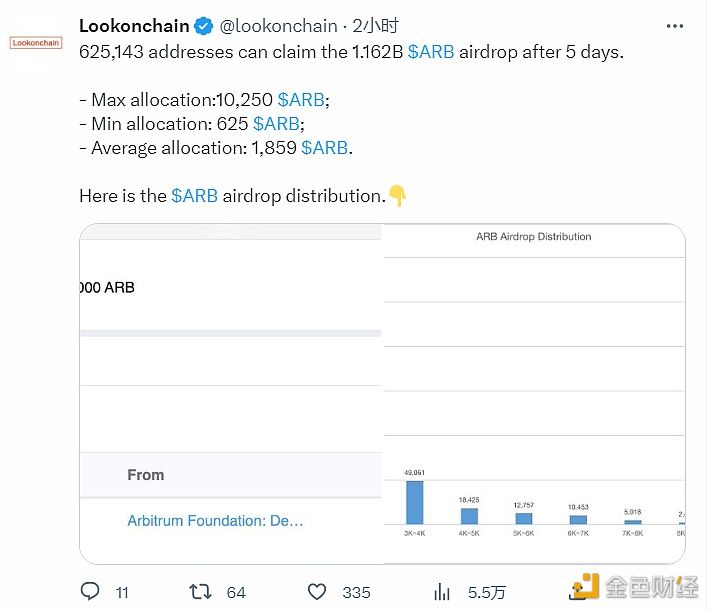The image size is (710, 610).
Task: Click $ARB in the Min allocation line
Action: point(276,123)
